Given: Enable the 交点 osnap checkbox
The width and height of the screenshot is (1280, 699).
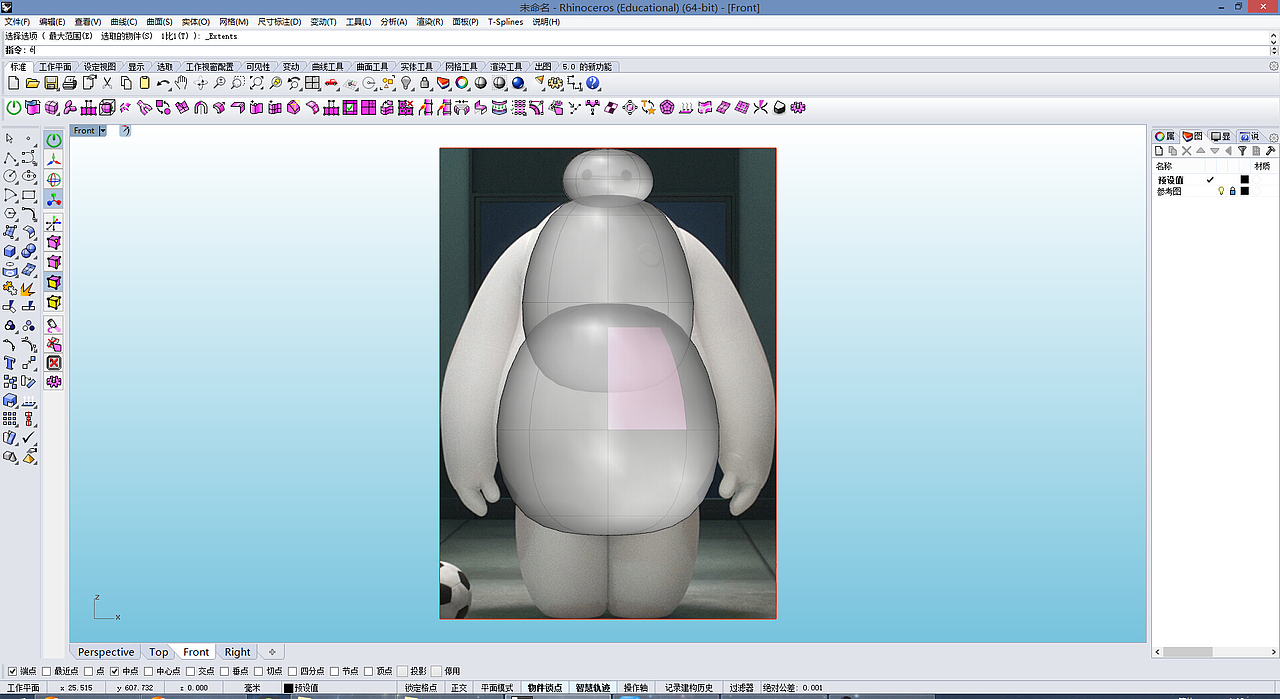Looking at the screenshot, I should pyautogui.click(x=190, y=671).
